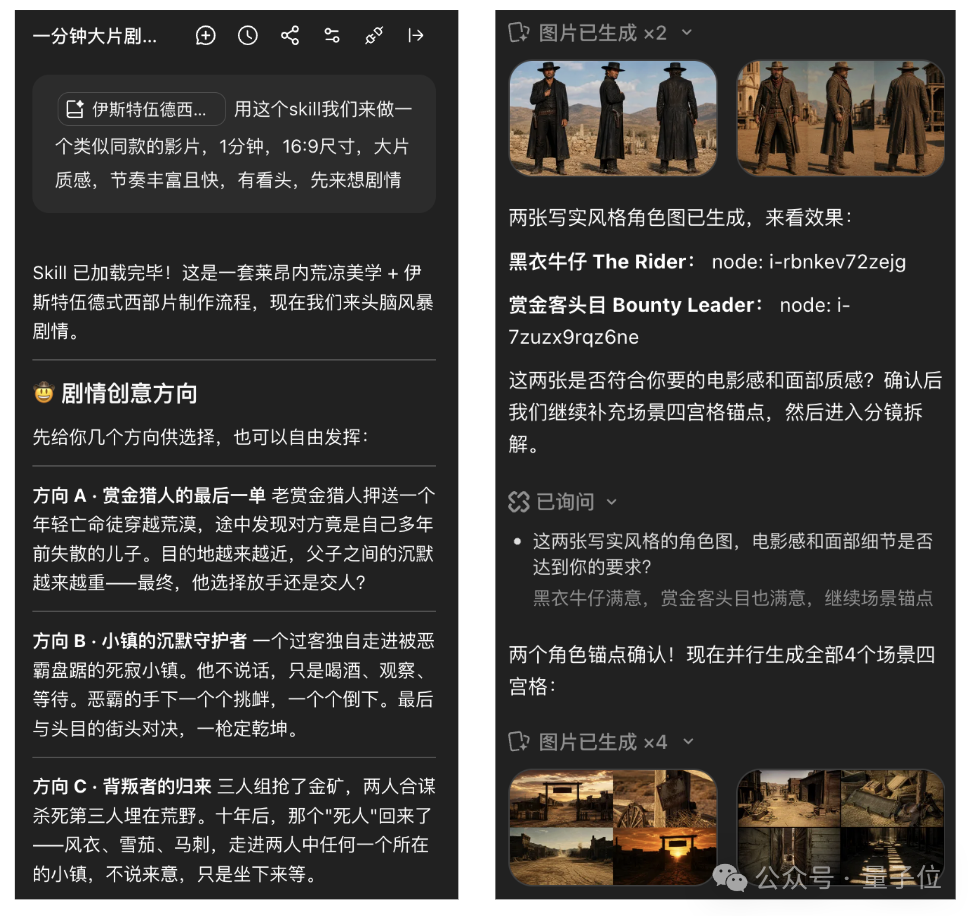The width and height of the screenshot is (972, 916).
Task: Start a new chat with the plus bubble icon
Action: 205,35
